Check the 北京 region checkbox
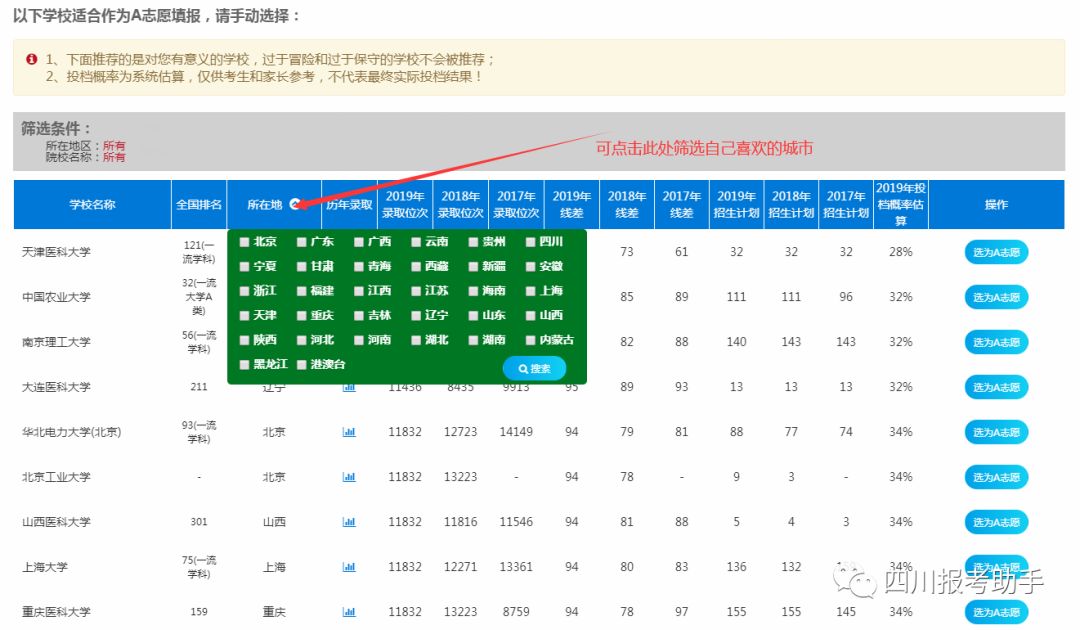The width and height of the screenshot is (1080, 630). (244, 242)
